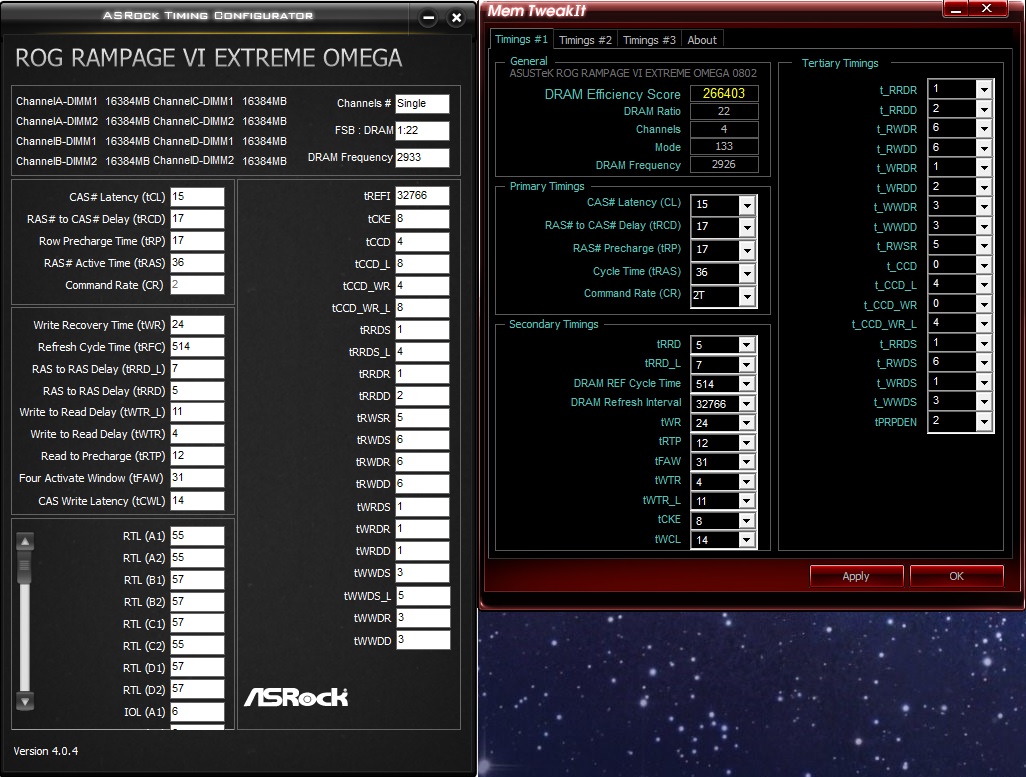1026x777 pixels.
Task: Open the Cycle Time (tRAS) dropdown
Action: click(x=747, y=273)
